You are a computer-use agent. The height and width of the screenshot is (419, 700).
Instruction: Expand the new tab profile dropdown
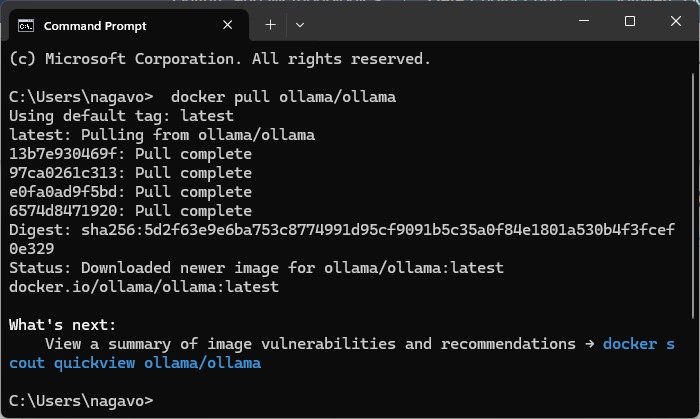[x=300, y=24]
